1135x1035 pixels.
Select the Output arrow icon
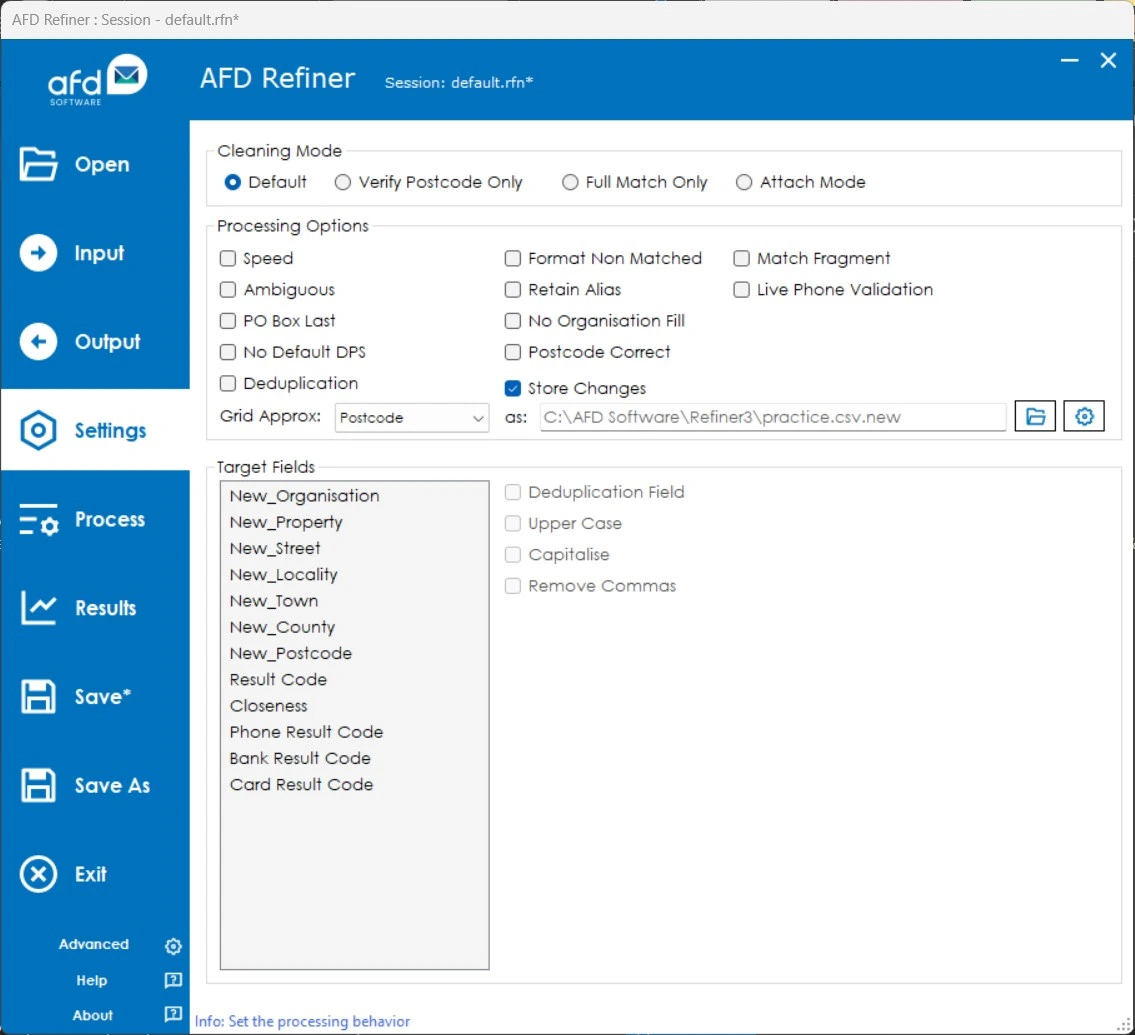38,342
